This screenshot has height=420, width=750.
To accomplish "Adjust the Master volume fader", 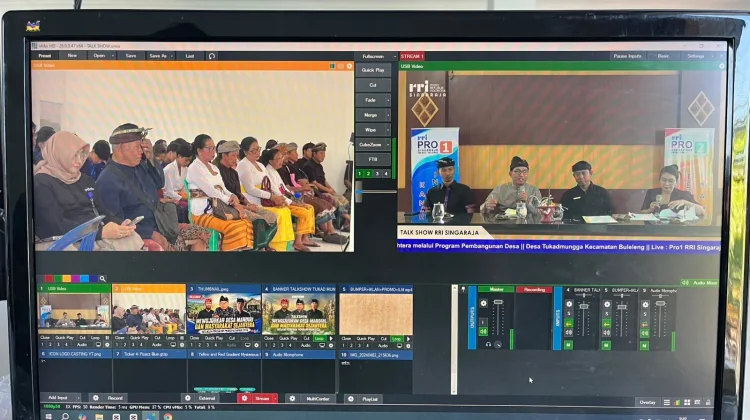I will pos(498,302).
